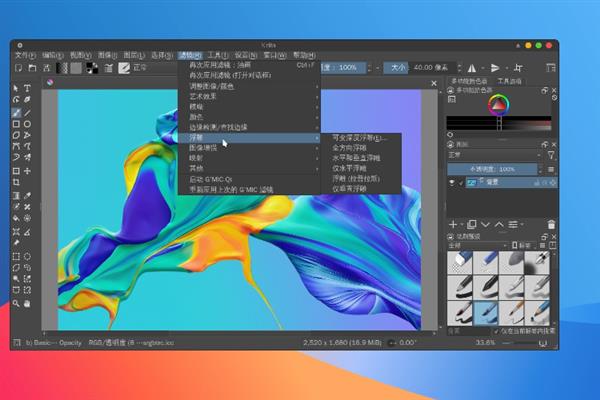Open the brush settings editor icon

click(x=109, y=68)
